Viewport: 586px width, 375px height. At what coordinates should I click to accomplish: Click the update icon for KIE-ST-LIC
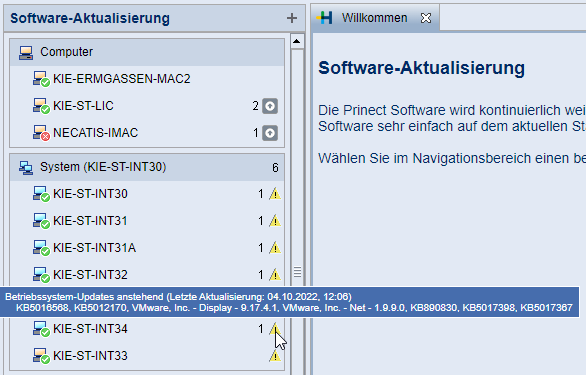(x=270, y=106)
